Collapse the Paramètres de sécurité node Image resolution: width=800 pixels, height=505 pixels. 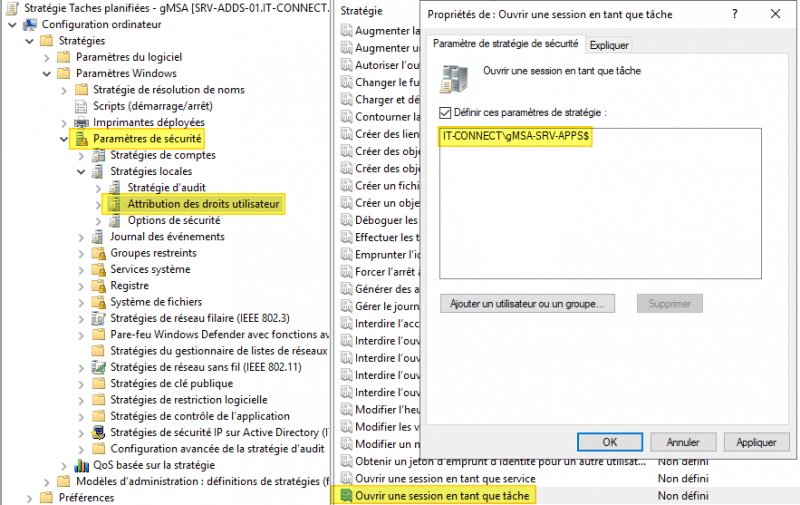pyautogui.click(x=64, y=139)
